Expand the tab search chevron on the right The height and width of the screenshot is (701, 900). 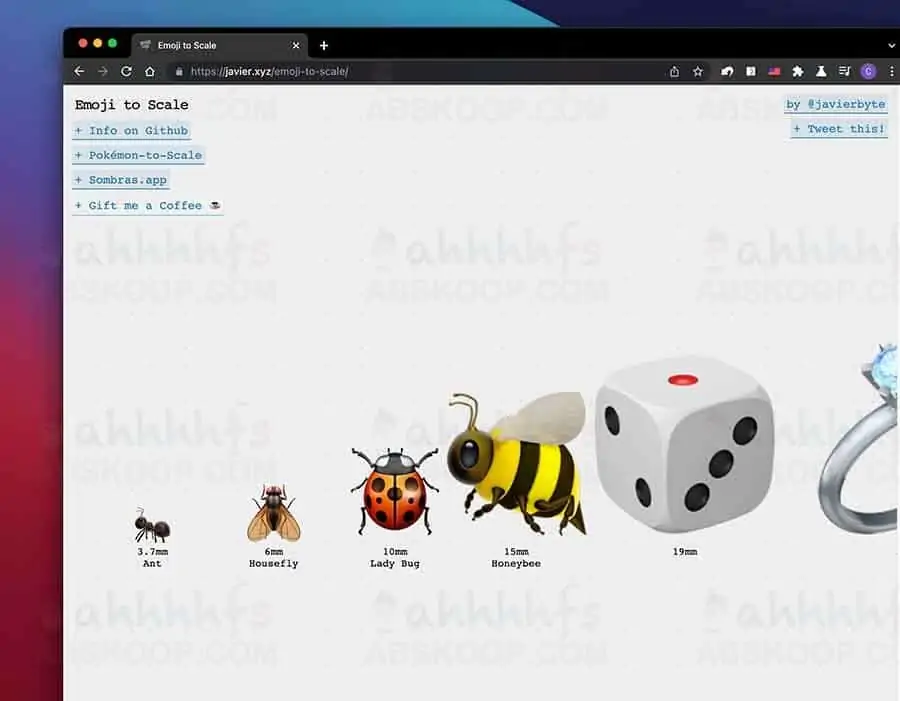tap(890, 44)
